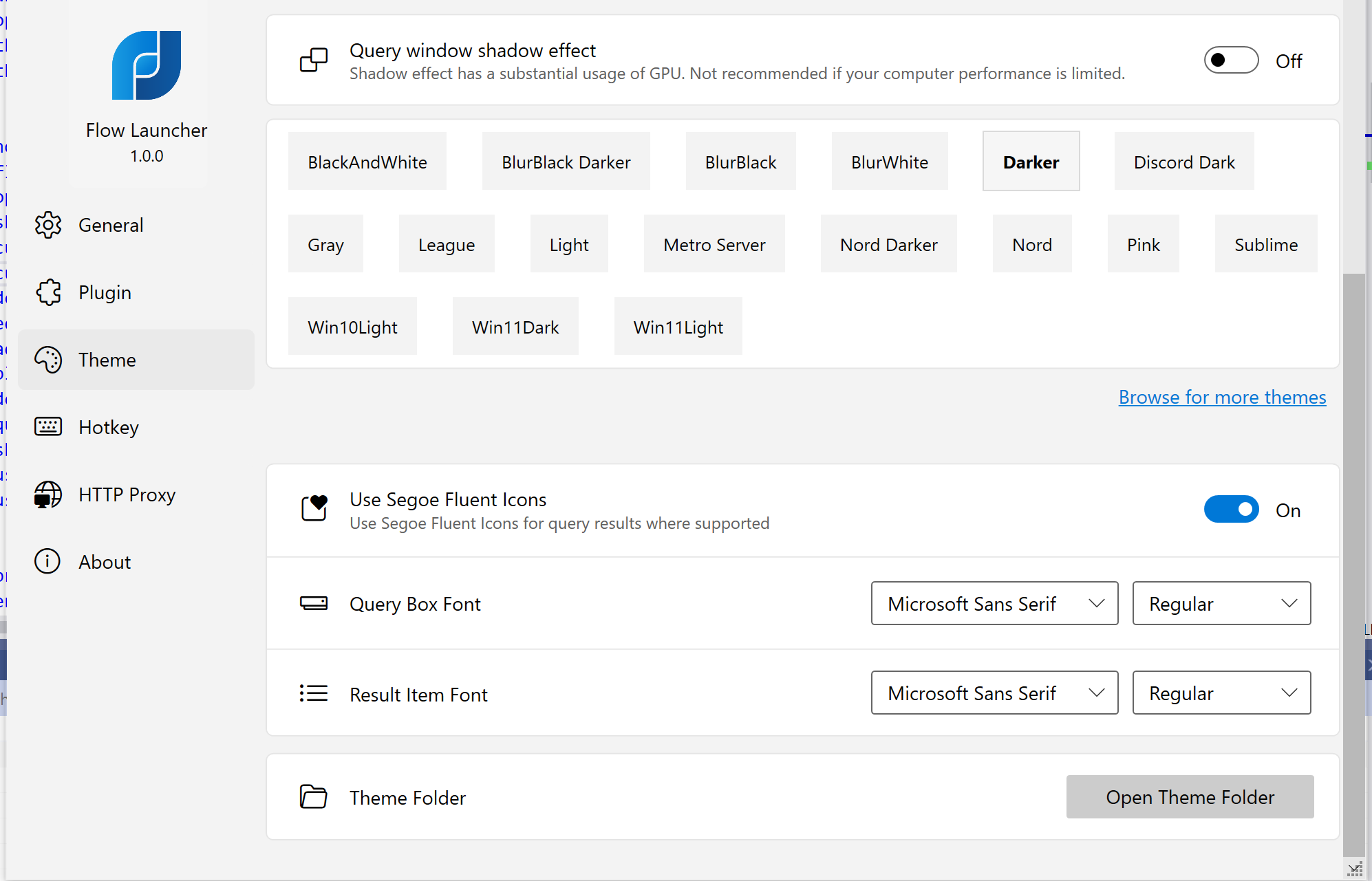Select the Discord Dark theme
1372x881 pixels.
[1183, 162]
